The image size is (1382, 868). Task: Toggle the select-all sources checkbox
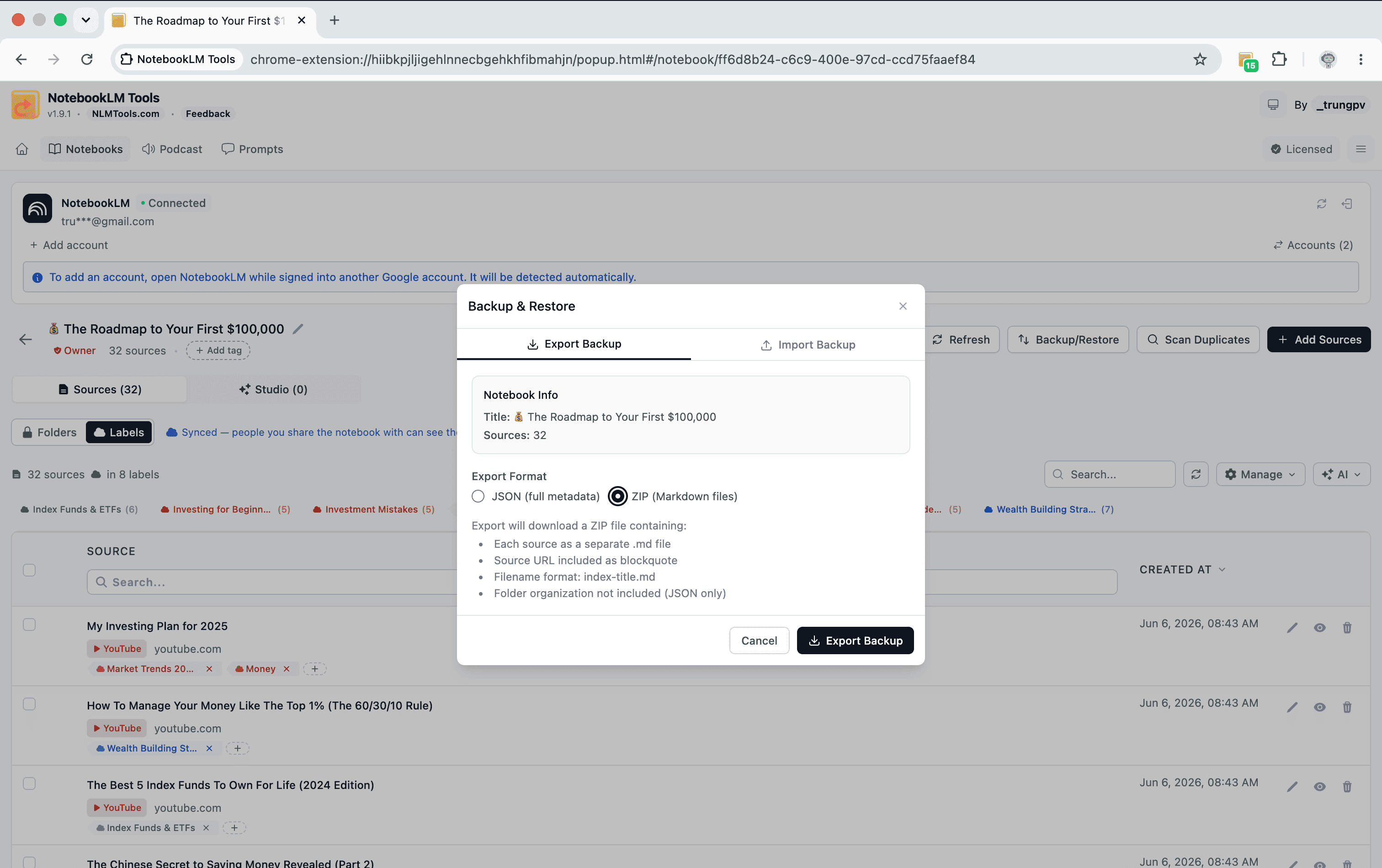29,570
